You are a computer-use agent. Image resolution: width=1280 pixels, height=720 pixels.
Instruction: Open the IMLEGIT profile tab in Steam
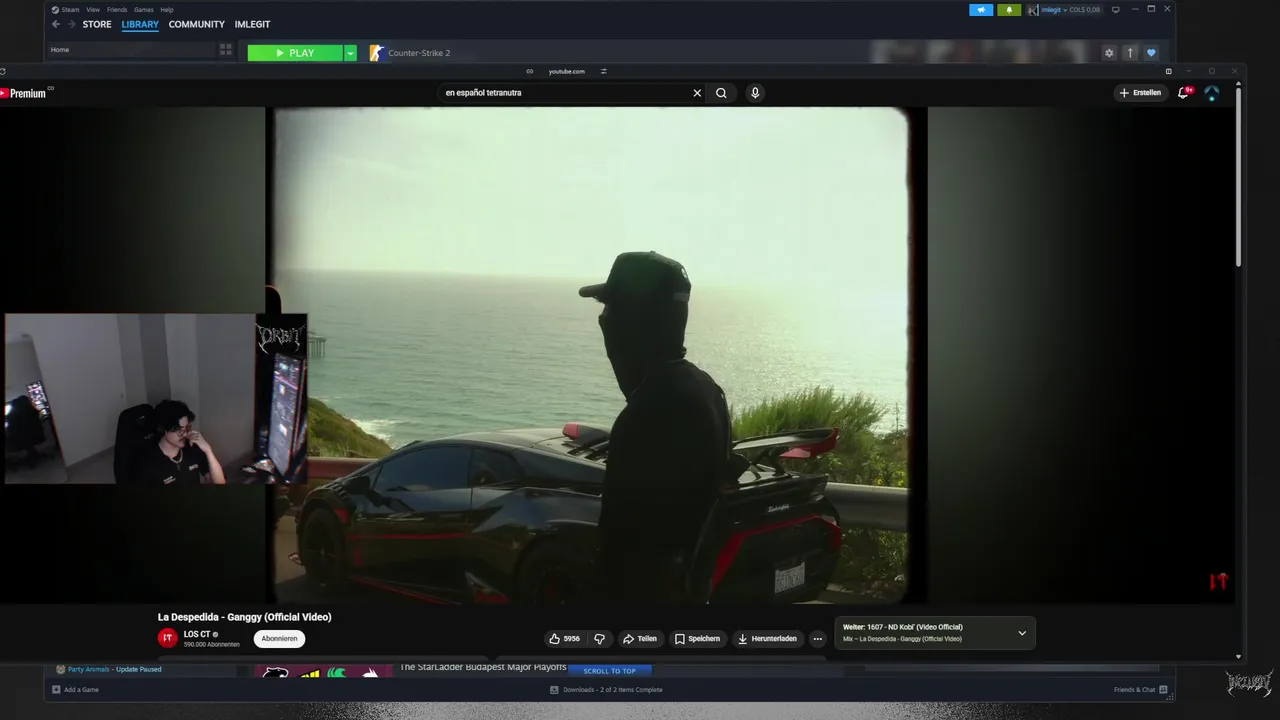pyautogui.click(x=252, y=24)
